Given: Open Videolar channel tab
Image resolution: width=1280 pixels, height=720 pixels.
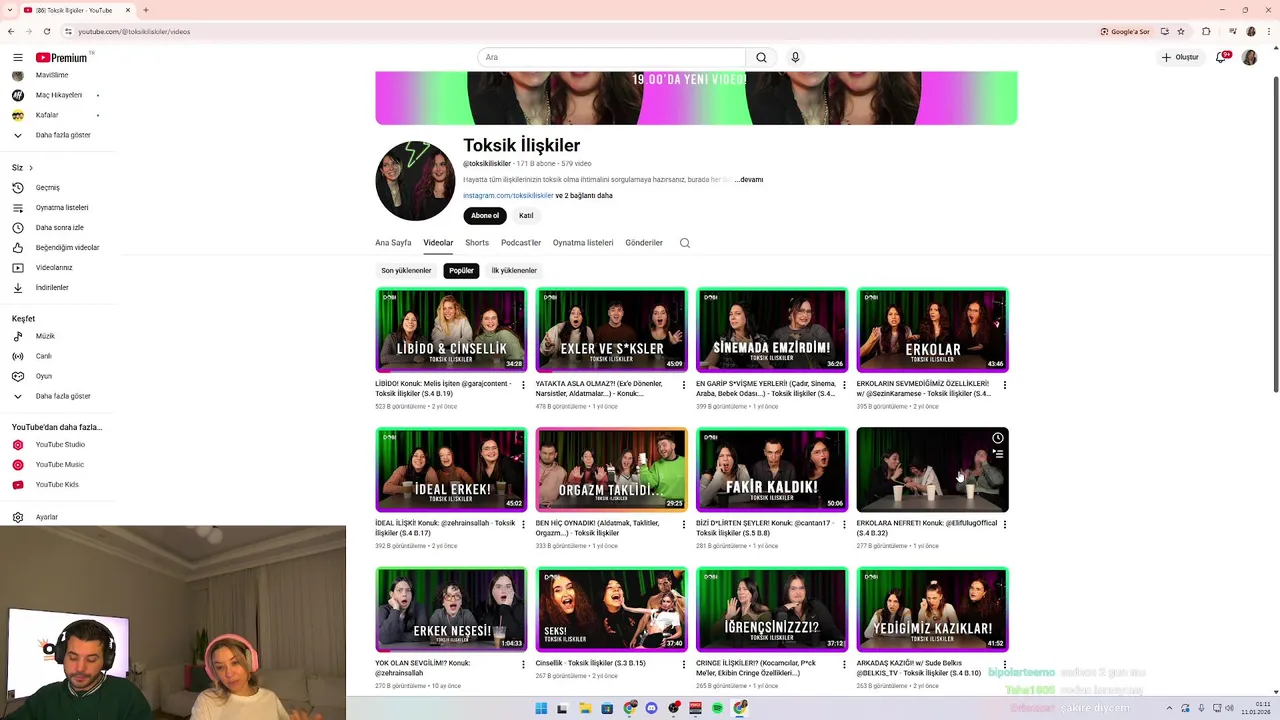Looking at the screenshot, I should point(438,243).
